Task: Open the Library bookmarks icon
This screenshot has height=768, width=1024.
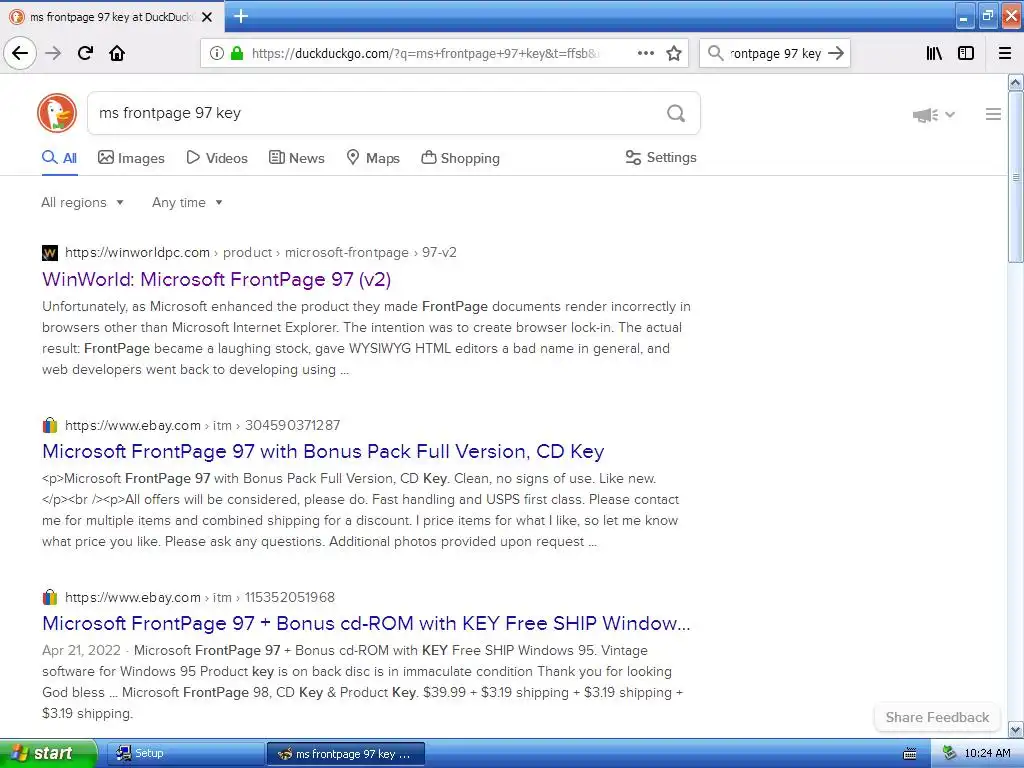Action: (934, 53)
